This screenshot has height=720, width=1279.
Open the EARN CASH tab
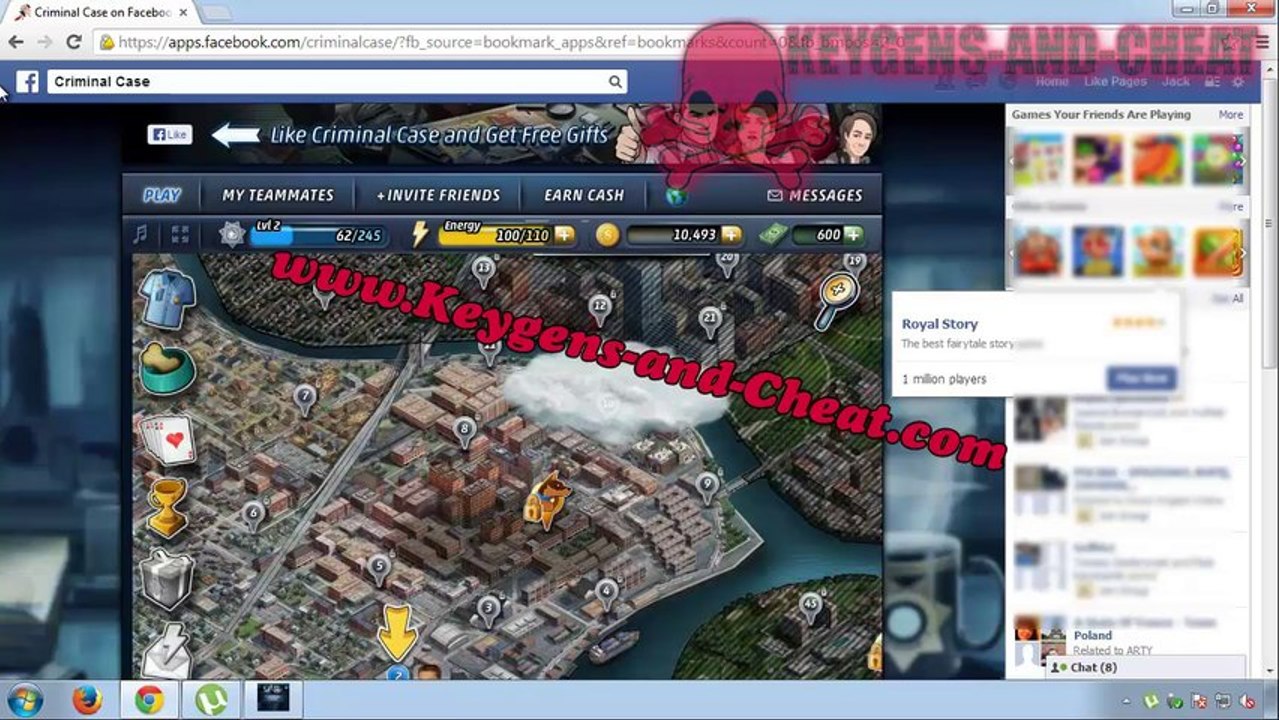click(584, 195)
